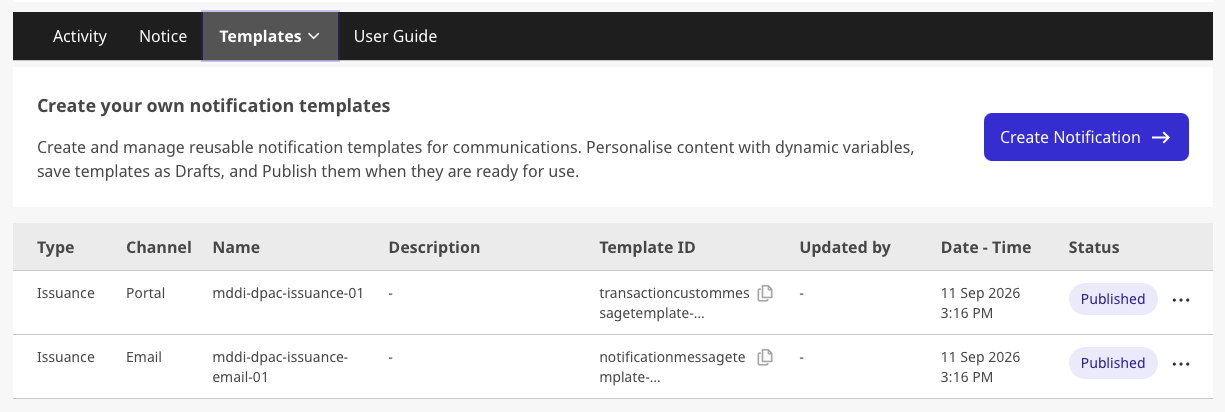Viewport: 1225px width, 412px height.
Task: Open the Notice tab
Action: [x=163, y=36]
